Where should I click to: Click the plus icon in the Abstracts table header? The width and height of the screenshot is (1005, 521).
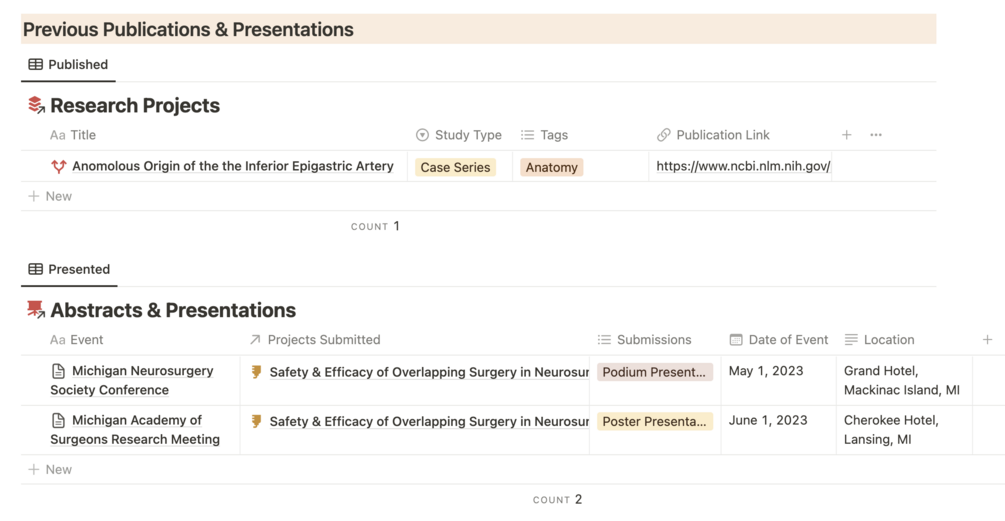(x=987, y=340)
